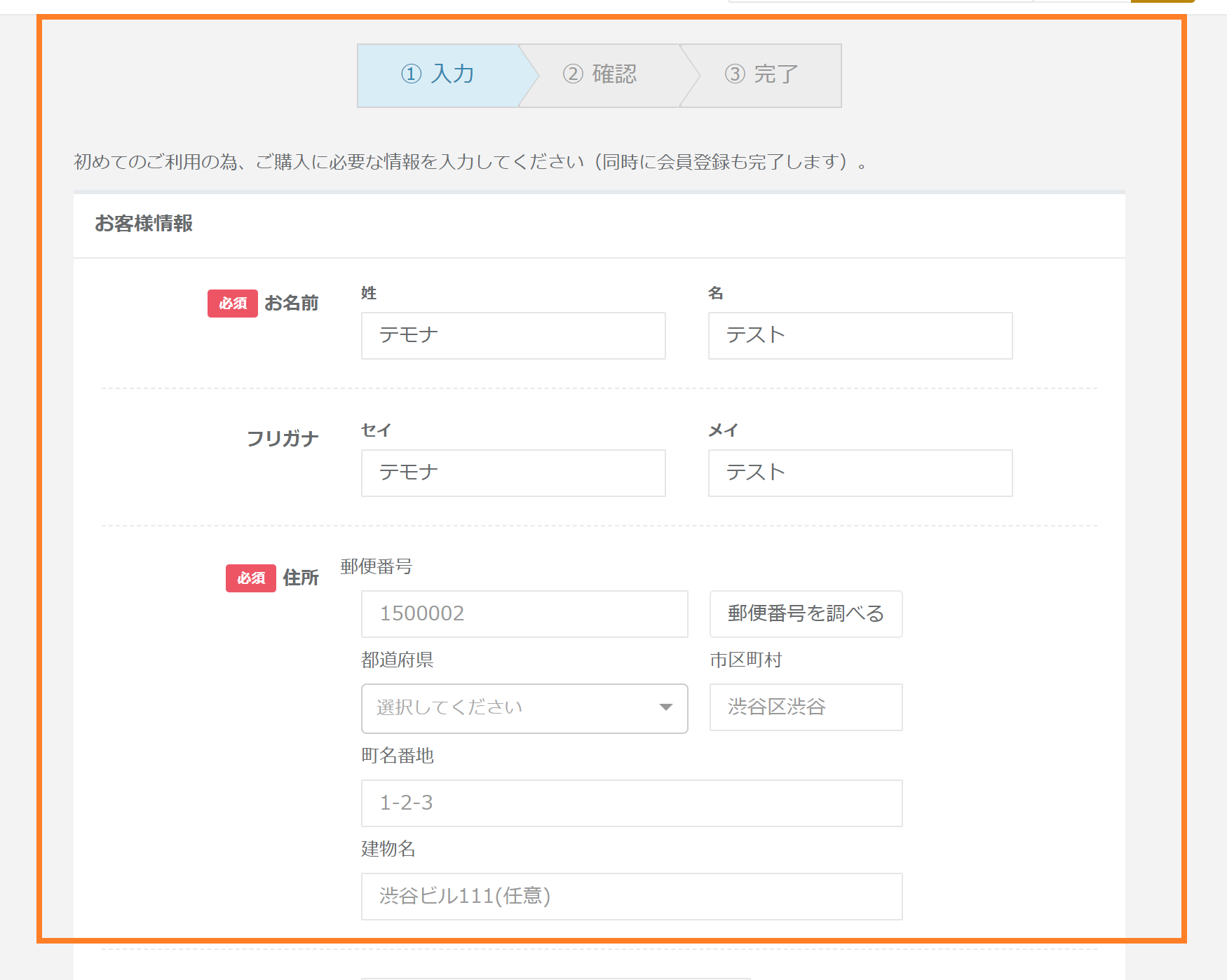
Task: Click the 必須 badge beside 住所
Action: [250, 578]
